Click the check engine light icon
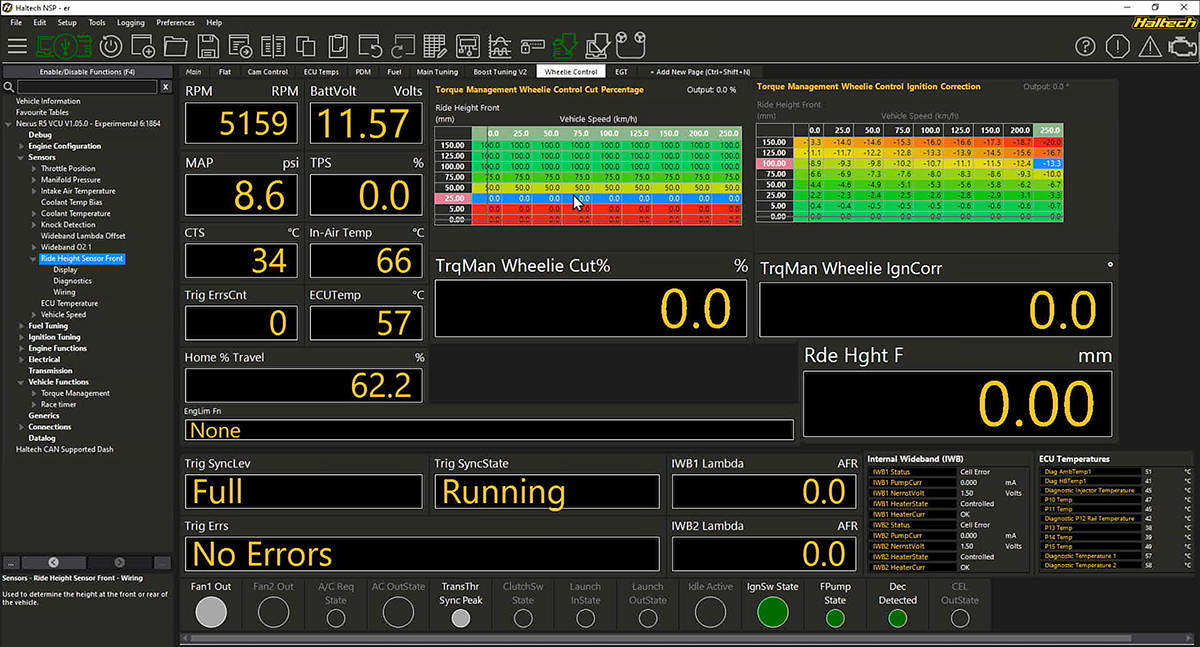 [1180, 46]
